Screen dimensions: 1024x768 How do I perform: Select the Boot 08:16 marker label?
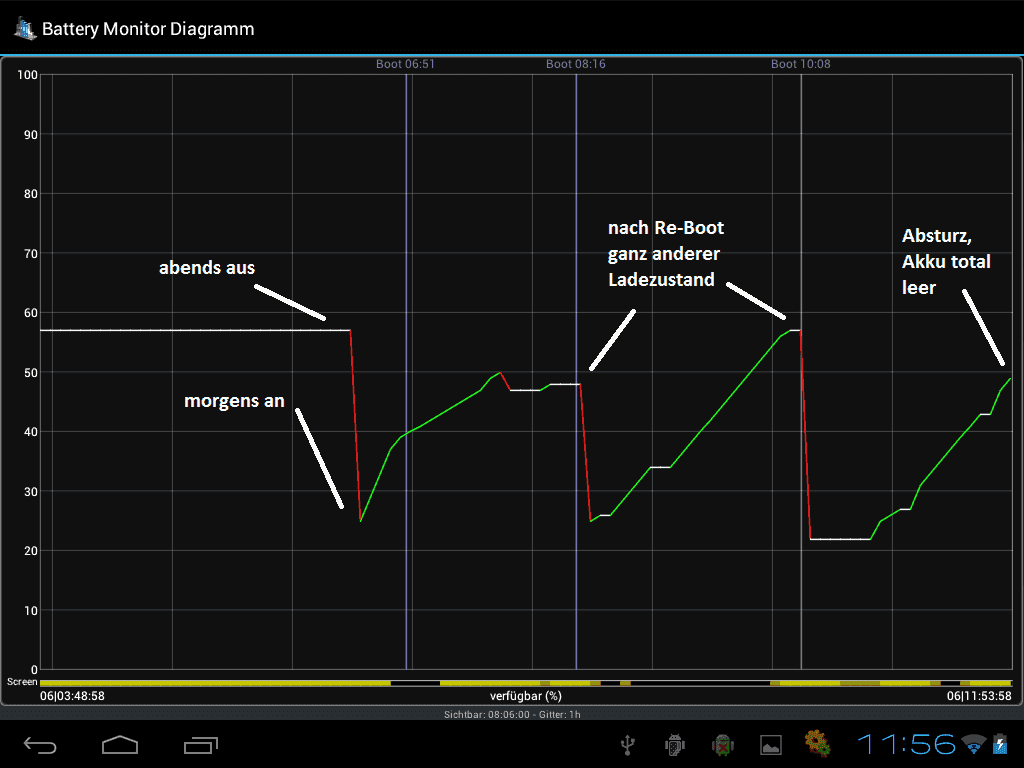click(575, 64)
